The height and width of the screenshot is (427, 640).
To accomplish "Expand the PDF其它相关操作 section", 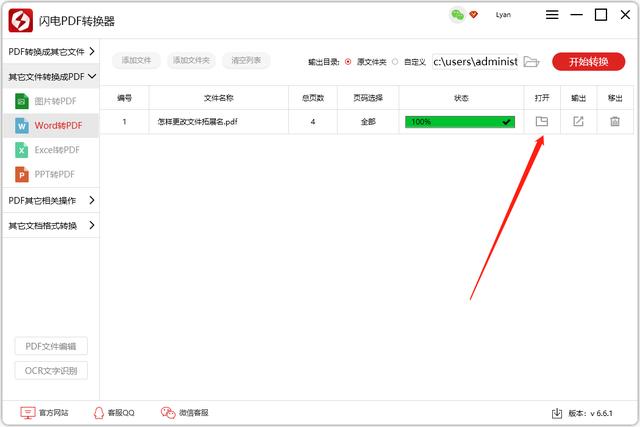I will pos(50,200).
